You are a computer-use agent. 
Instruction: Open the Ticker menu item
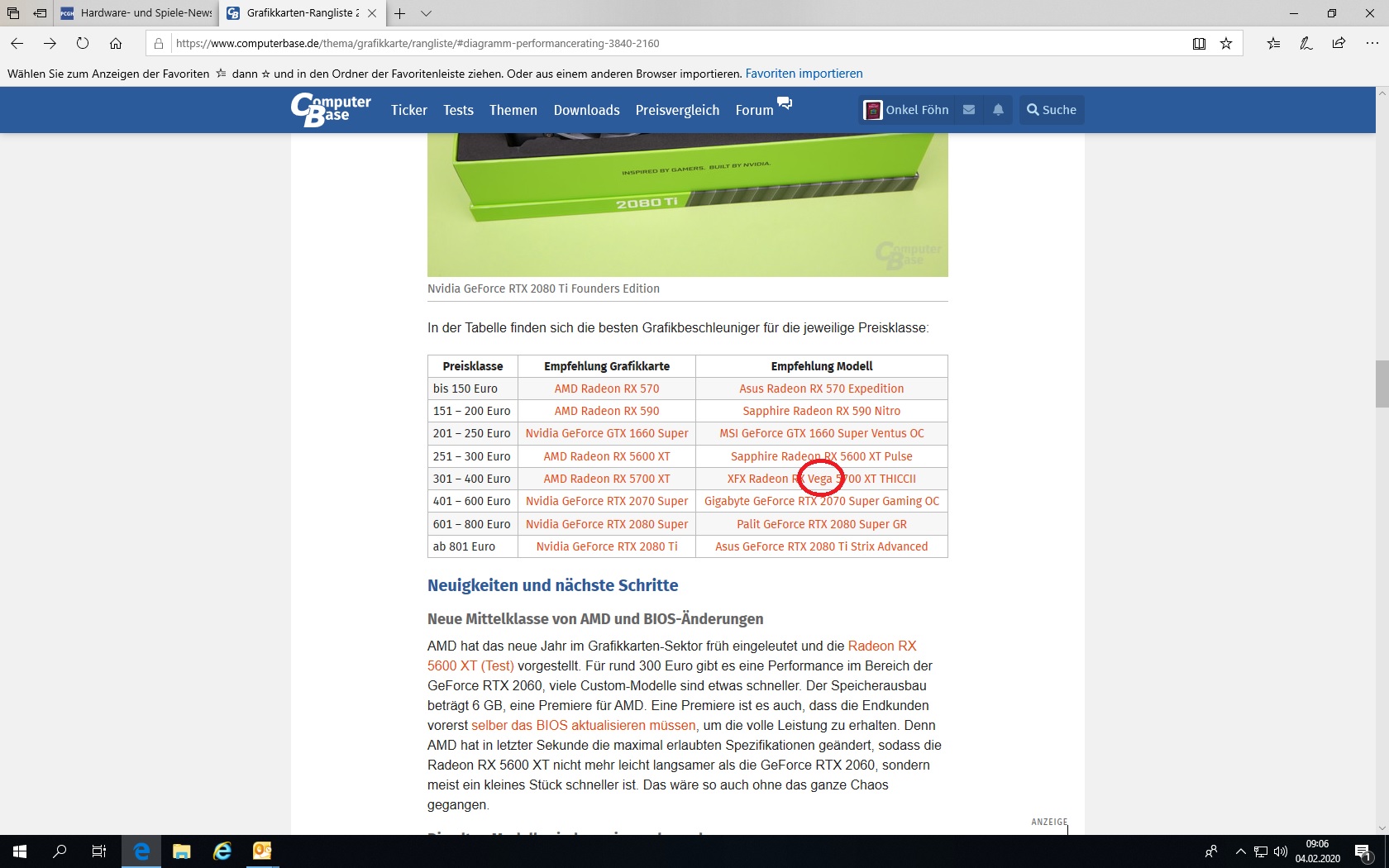coord(409,110)
